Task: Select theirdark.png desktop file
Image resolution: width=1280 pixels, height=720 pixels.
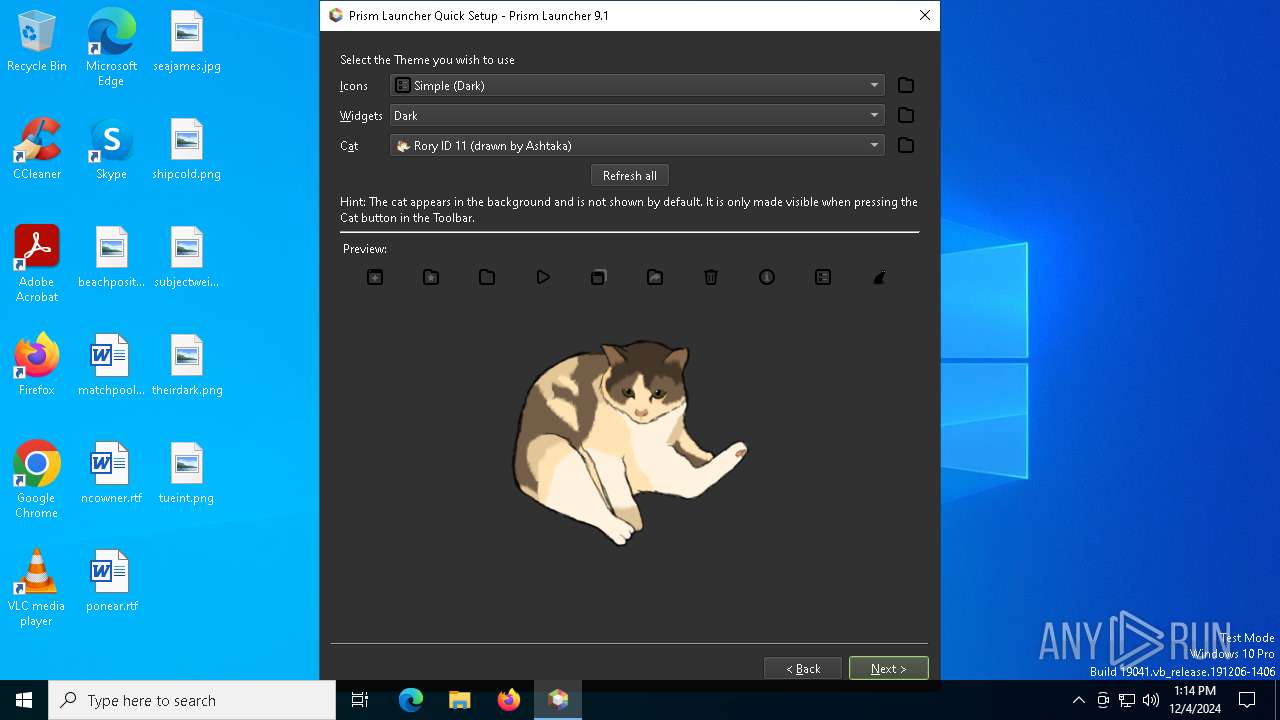Action: 187,366
